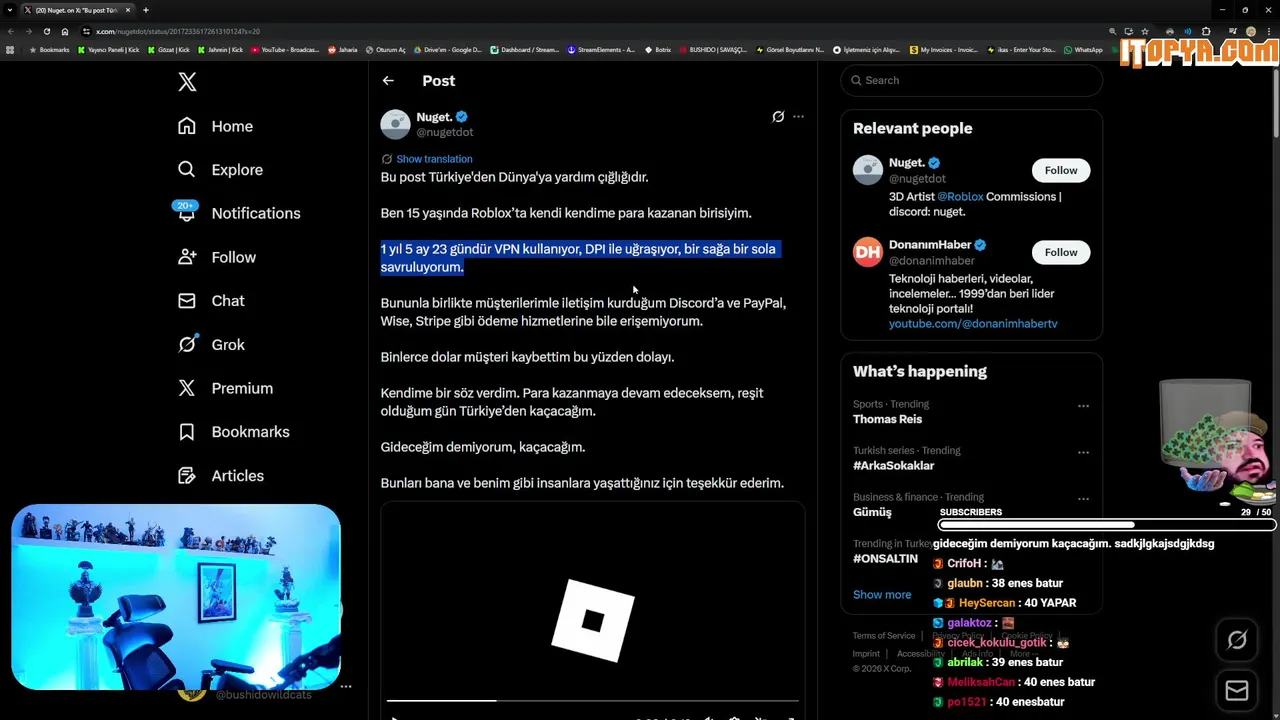
Task: Open the @Roblox mention in Nuget.'s bio
Action: pos(960,197)
